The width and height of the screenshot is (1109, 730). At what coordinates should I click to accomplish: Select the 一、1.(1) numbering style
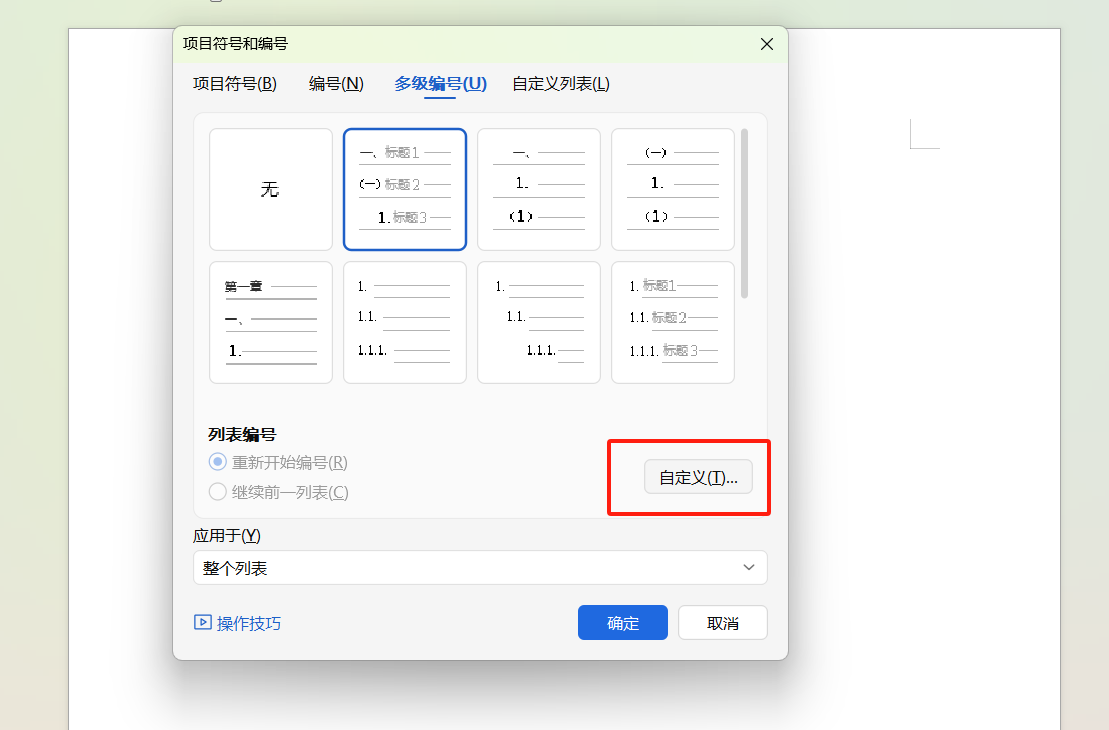click(x=538, y=188)
